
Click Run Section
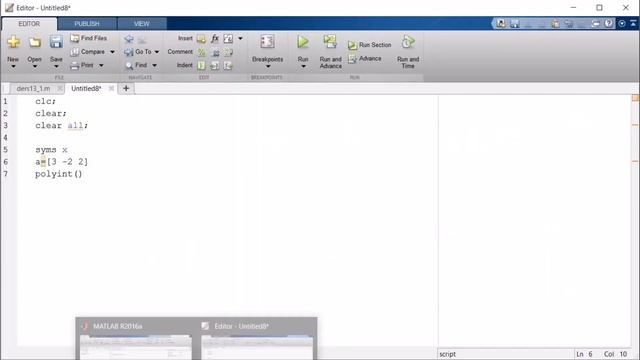(370, 45)
